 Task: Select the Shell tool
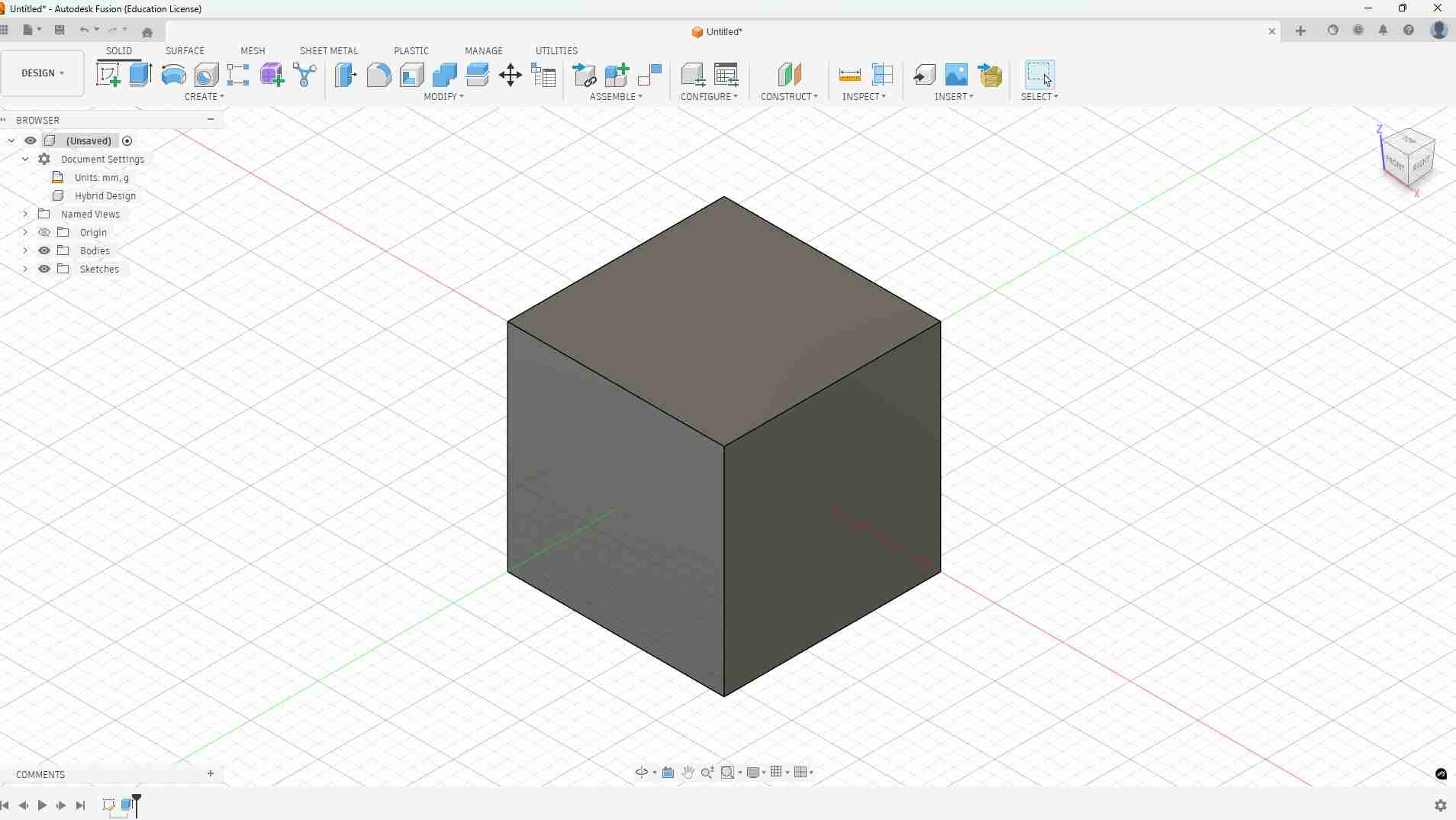click(x=411, y=75)
